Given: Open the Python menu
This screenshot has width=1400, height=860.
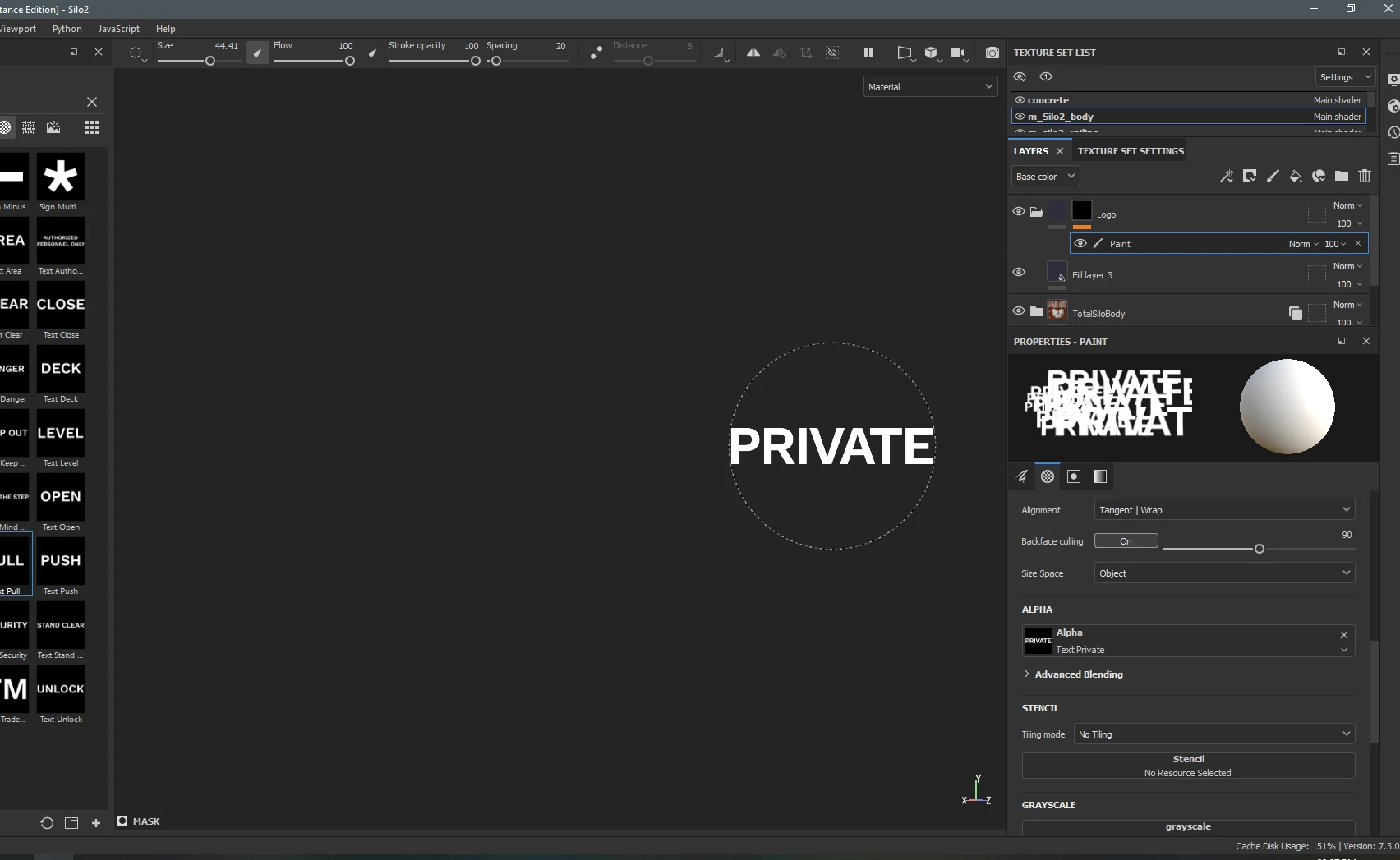Looking at the screenshot, I should (x=67, y=28).
